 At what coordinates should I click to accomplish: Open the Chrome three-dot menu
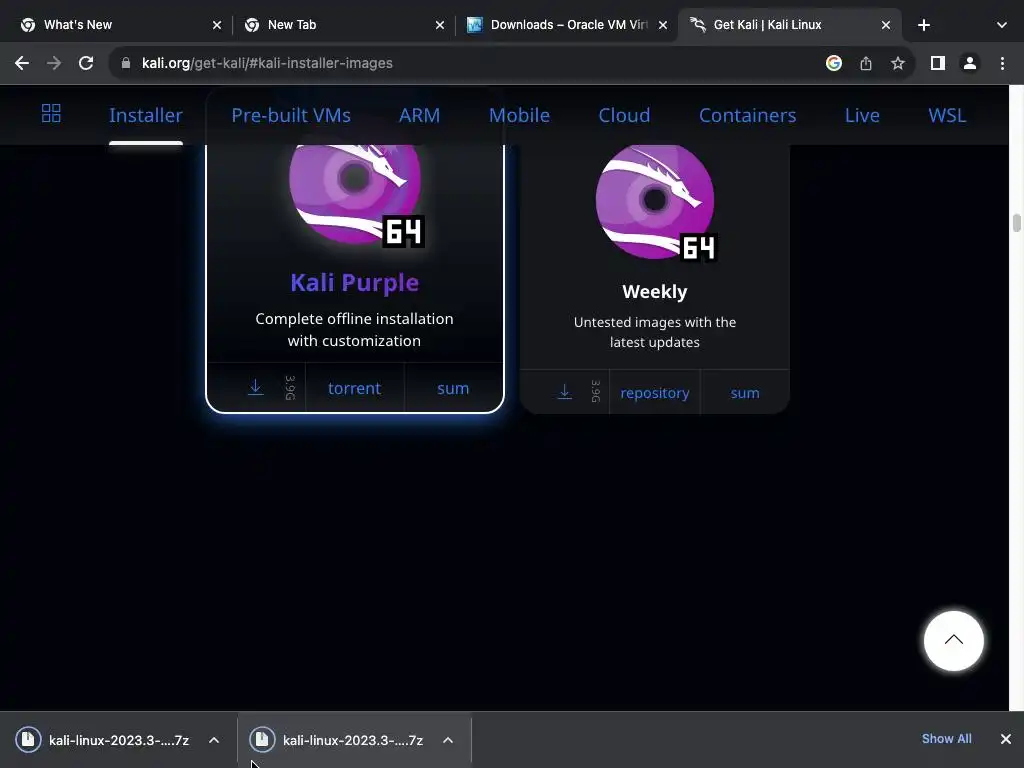click(1002, 63)
